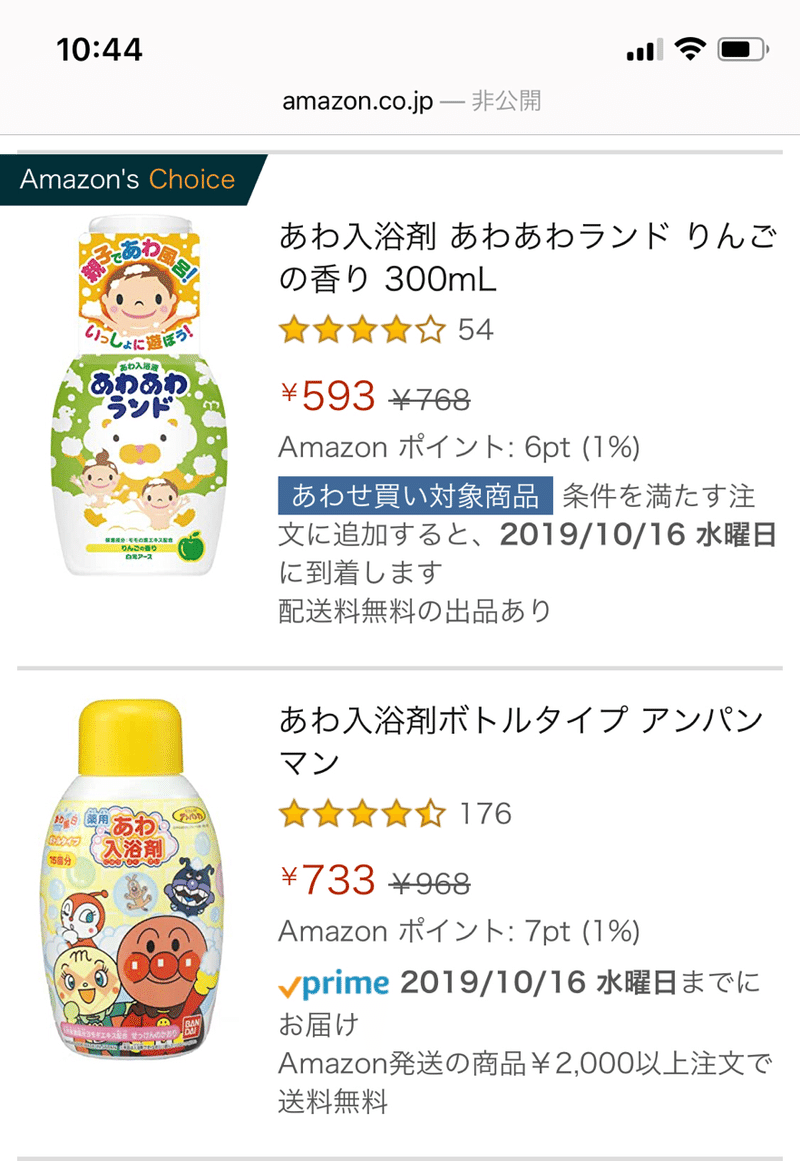Click the ¥593 price

tap(327, 397)
